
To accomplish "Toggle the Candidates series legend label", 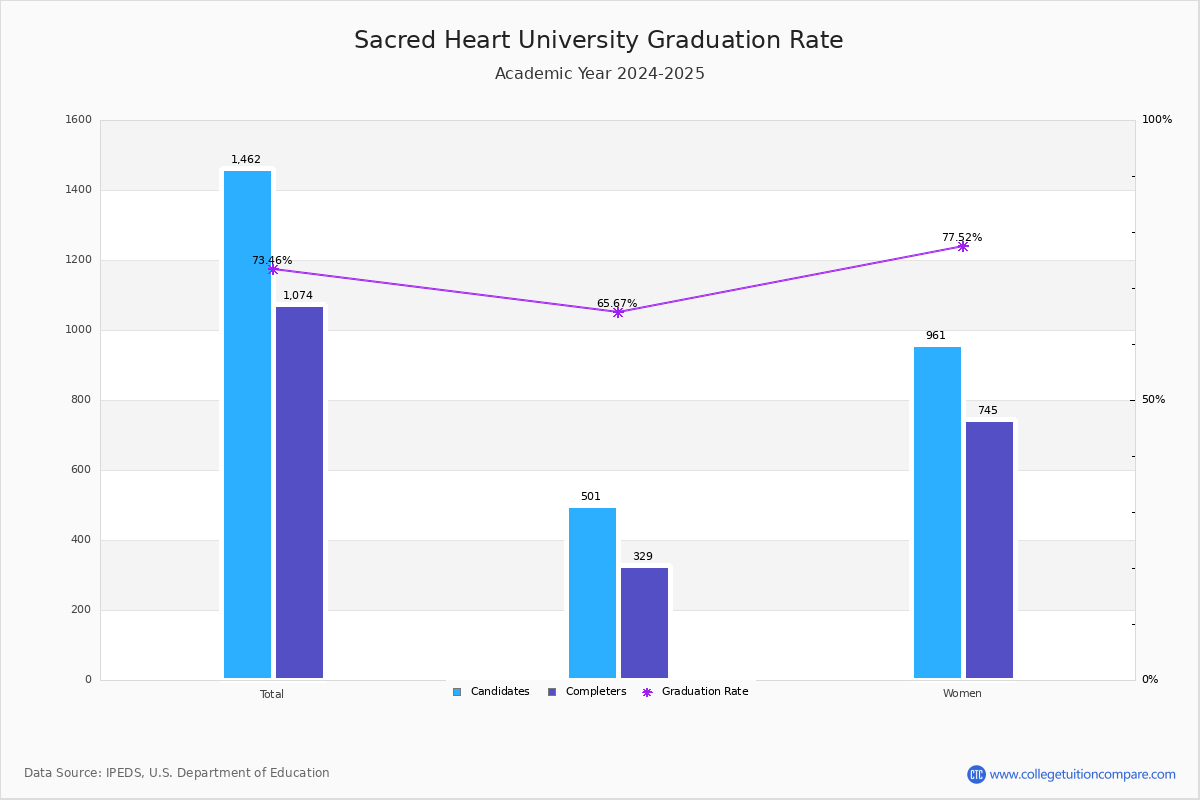I will coord(500,692).
